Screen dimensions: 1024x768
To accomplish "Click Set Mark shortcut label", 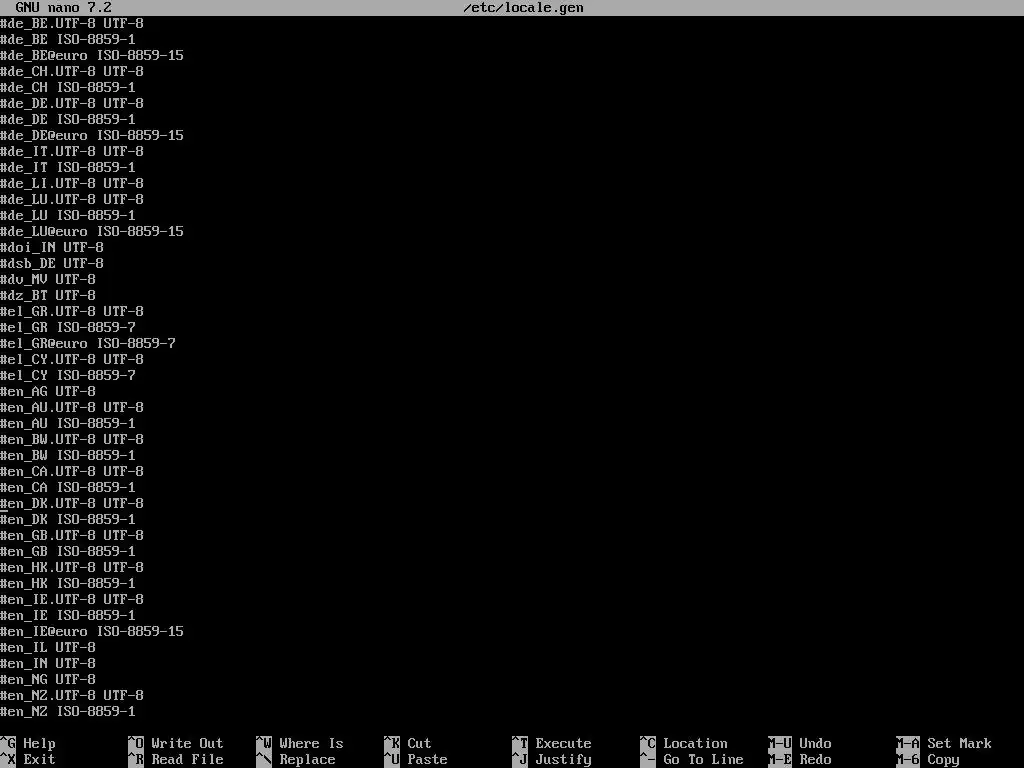I will tap(959, 743).
